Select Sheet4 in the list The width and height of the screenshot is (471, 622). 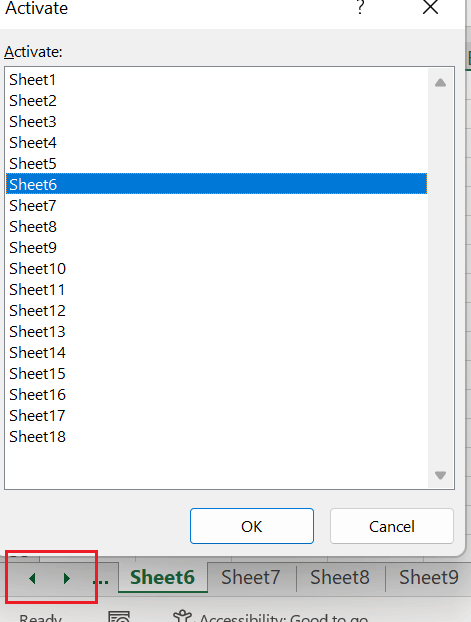click(216, 143)
